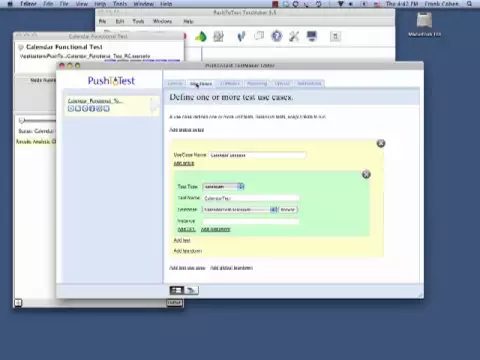480x360 pixels.
Task: Click the blue checkmark icon in TestMaker toolbar
Action: point(241,36)
